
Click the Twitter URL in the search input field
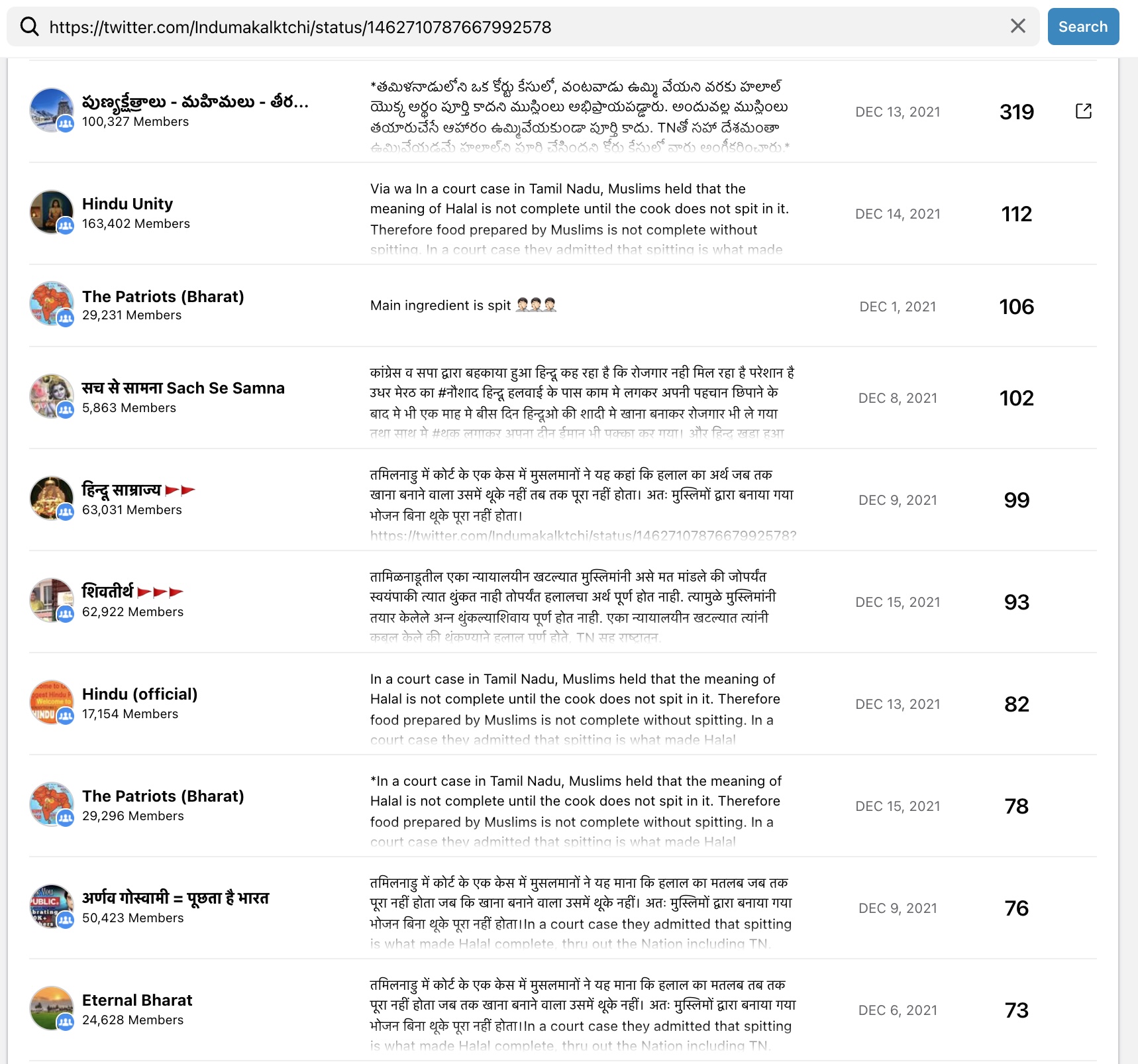point(300,27)
